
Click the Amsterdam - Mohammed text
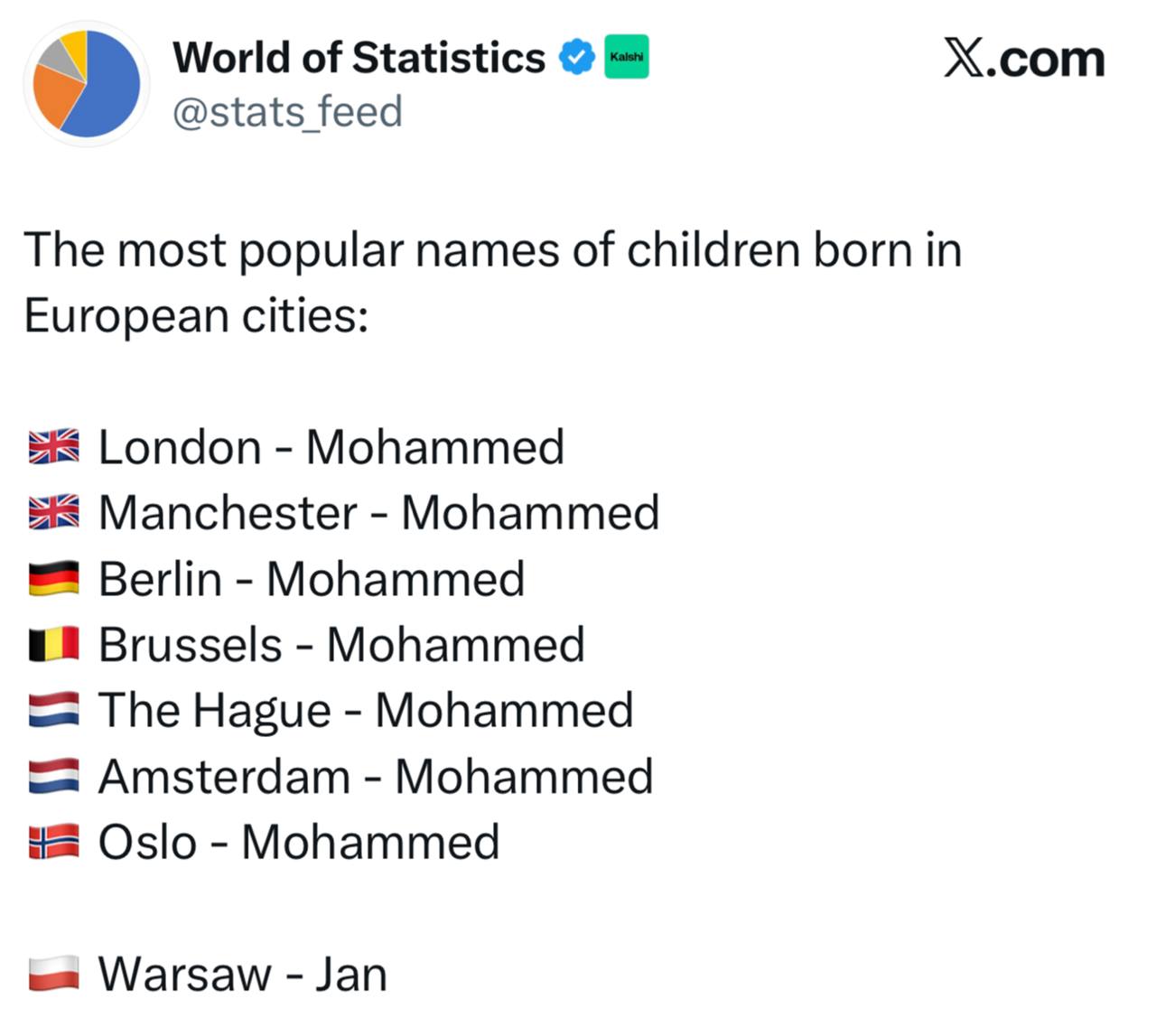coord(375,777)
